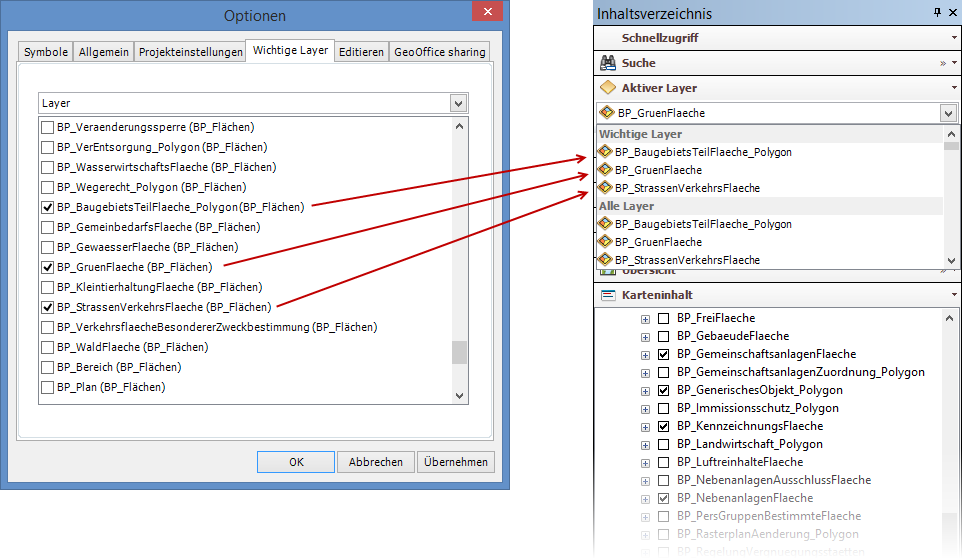Open the active layer combo box arrow
The width and height of the screenshot is (963, 559).
coord(948,113)
